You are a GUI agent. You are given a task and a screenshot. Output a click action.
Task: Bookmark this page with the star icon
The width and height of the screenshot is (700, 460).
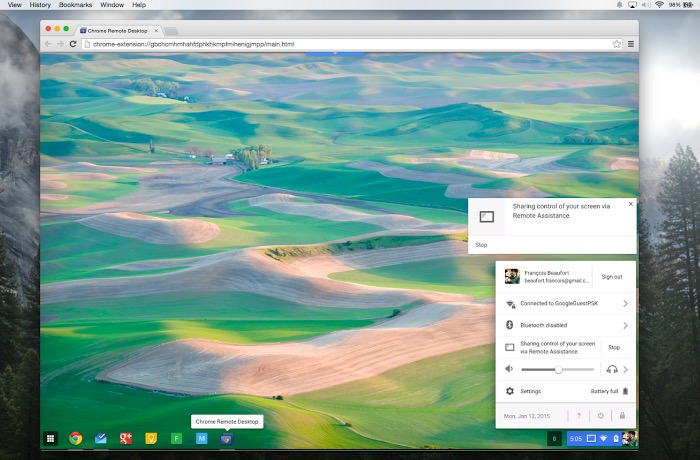tap(616, 44)
